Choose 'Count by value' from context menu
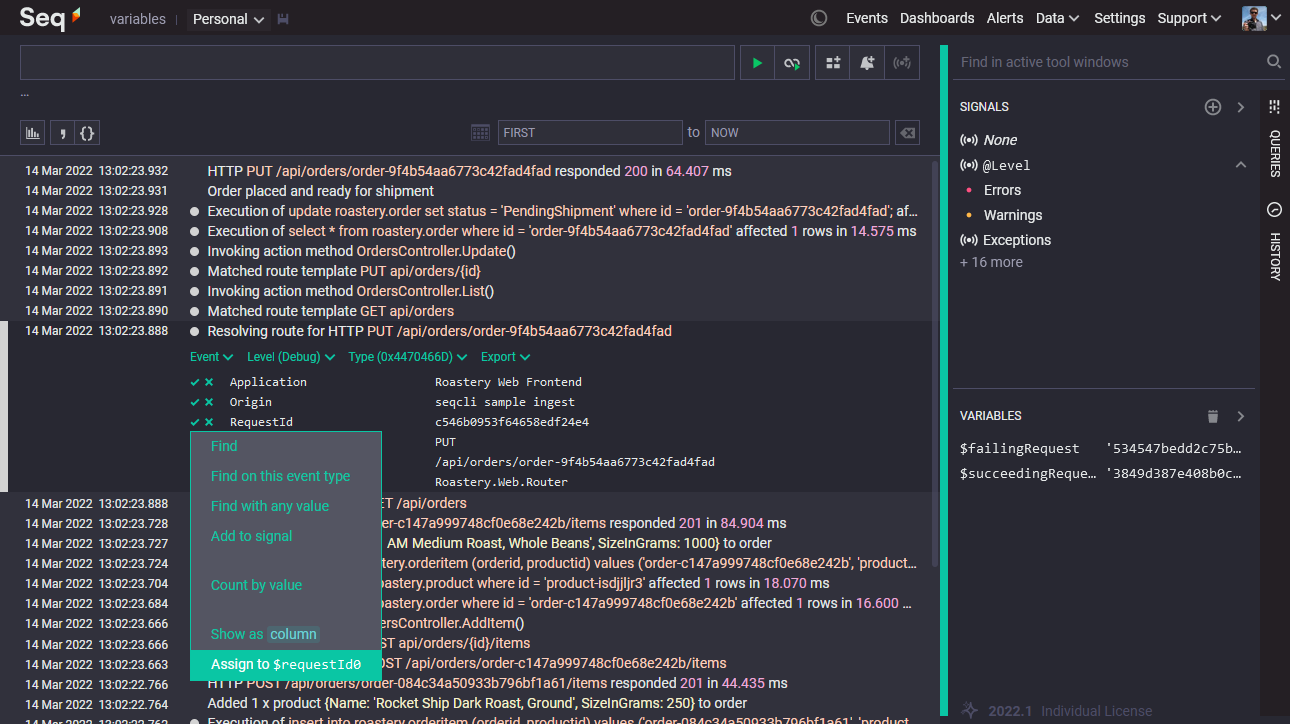This screenshot has width=1290, height=724. (256, 585)
